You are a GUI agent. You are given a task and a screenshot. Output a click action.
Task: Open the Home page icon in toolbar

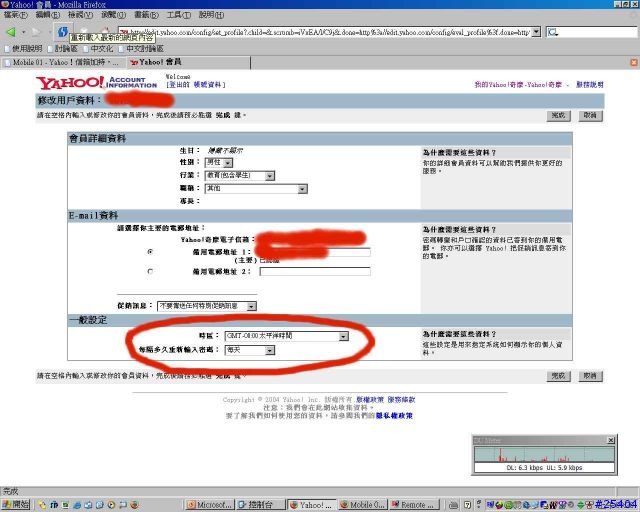[105, 31]
